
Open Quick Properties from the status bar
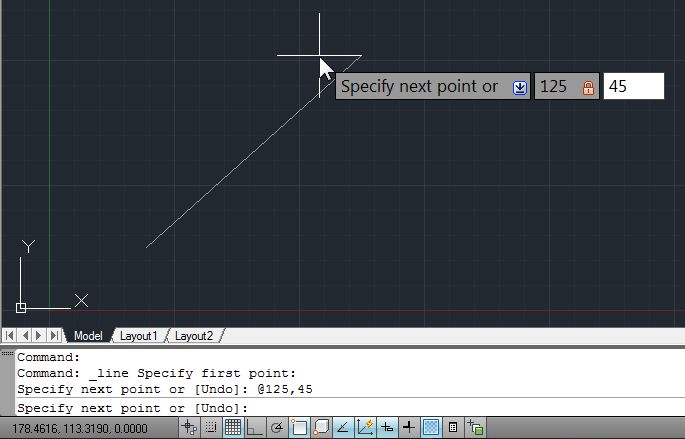point(453,428)
